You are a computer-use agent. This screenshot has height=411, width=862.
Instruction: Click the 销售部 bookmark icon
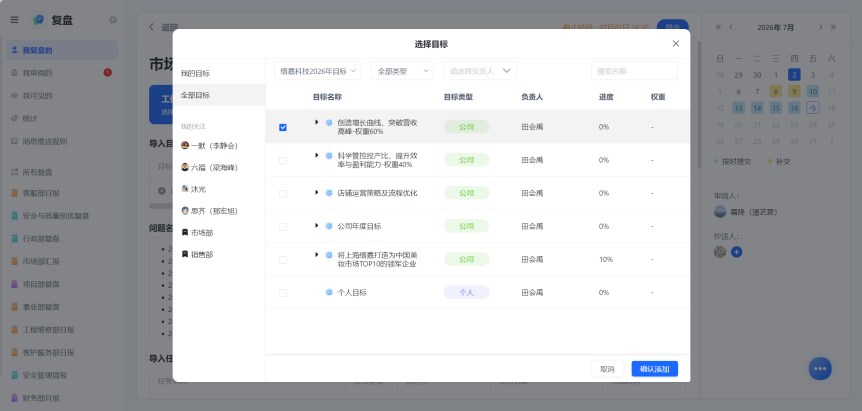[185, 254]
